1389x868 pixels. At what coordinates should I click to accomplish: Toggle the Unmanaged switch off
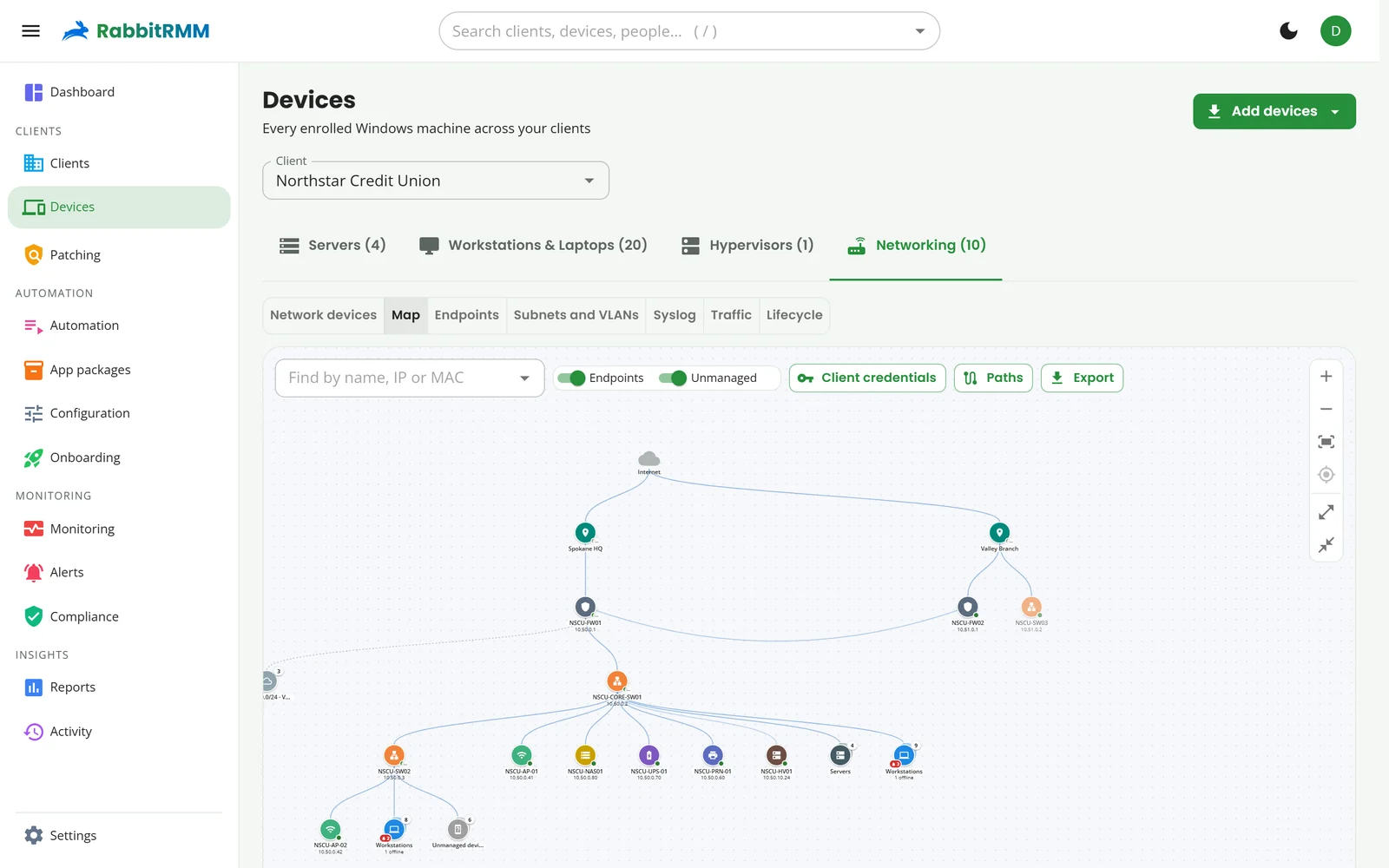pyautogui.click(x=673, y=378)
